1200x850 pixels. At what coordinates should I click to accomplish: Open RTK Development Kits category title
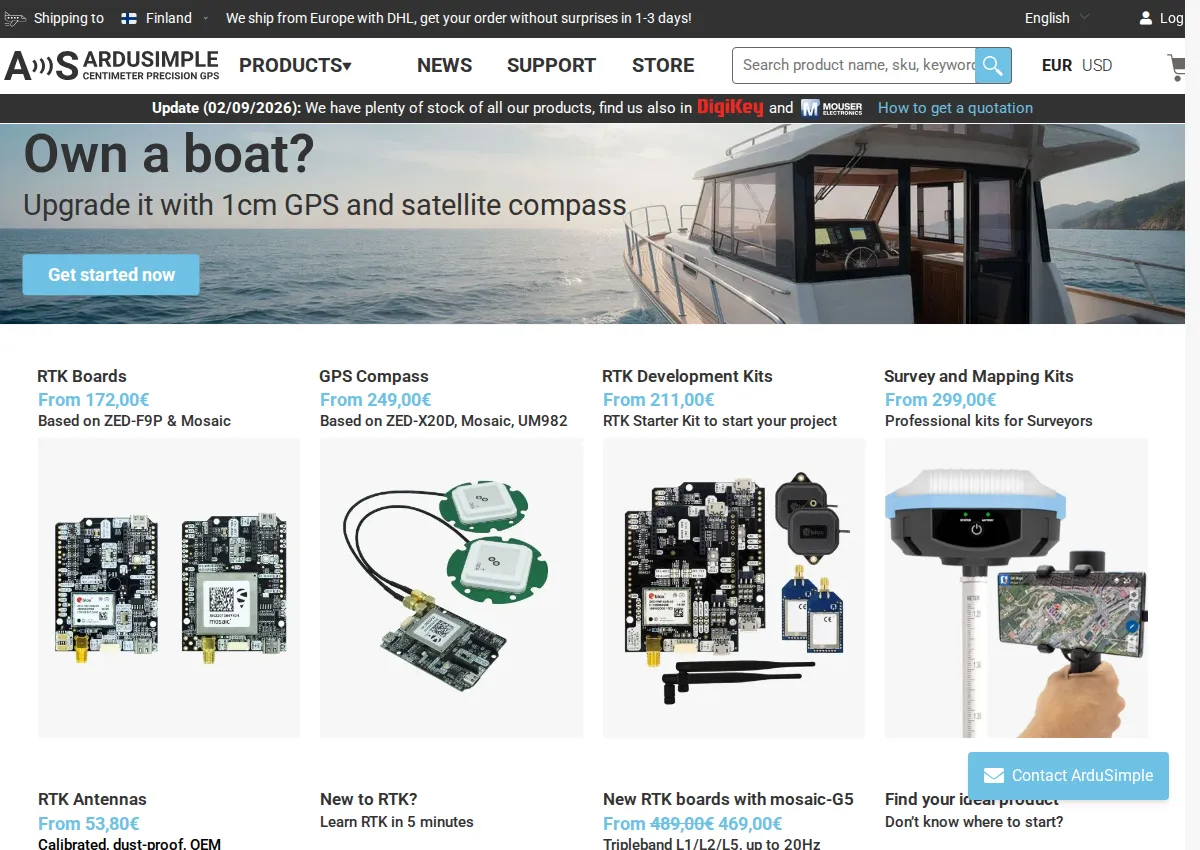687,376
